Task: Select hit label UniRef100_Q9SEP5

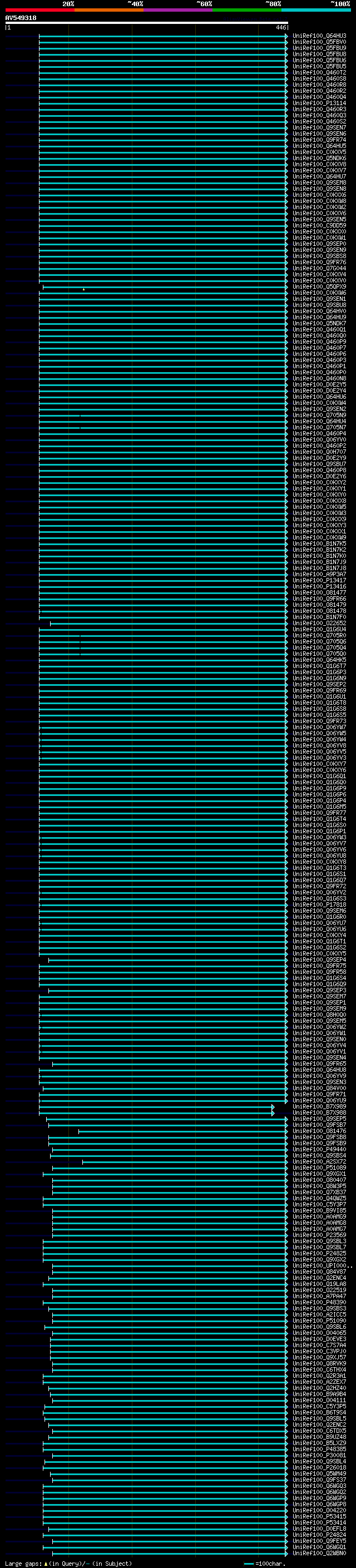Action: 319,1119
